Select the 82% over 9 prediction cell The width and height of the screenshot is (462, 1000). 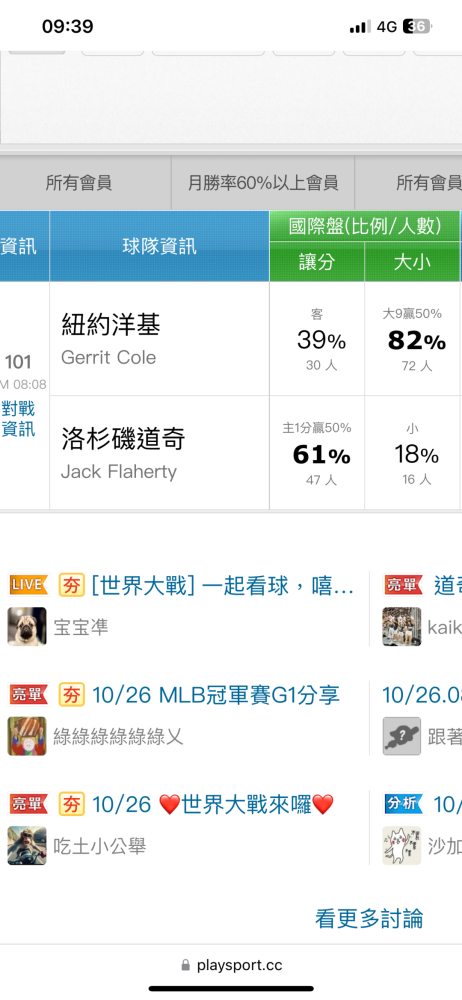(413, 339)
